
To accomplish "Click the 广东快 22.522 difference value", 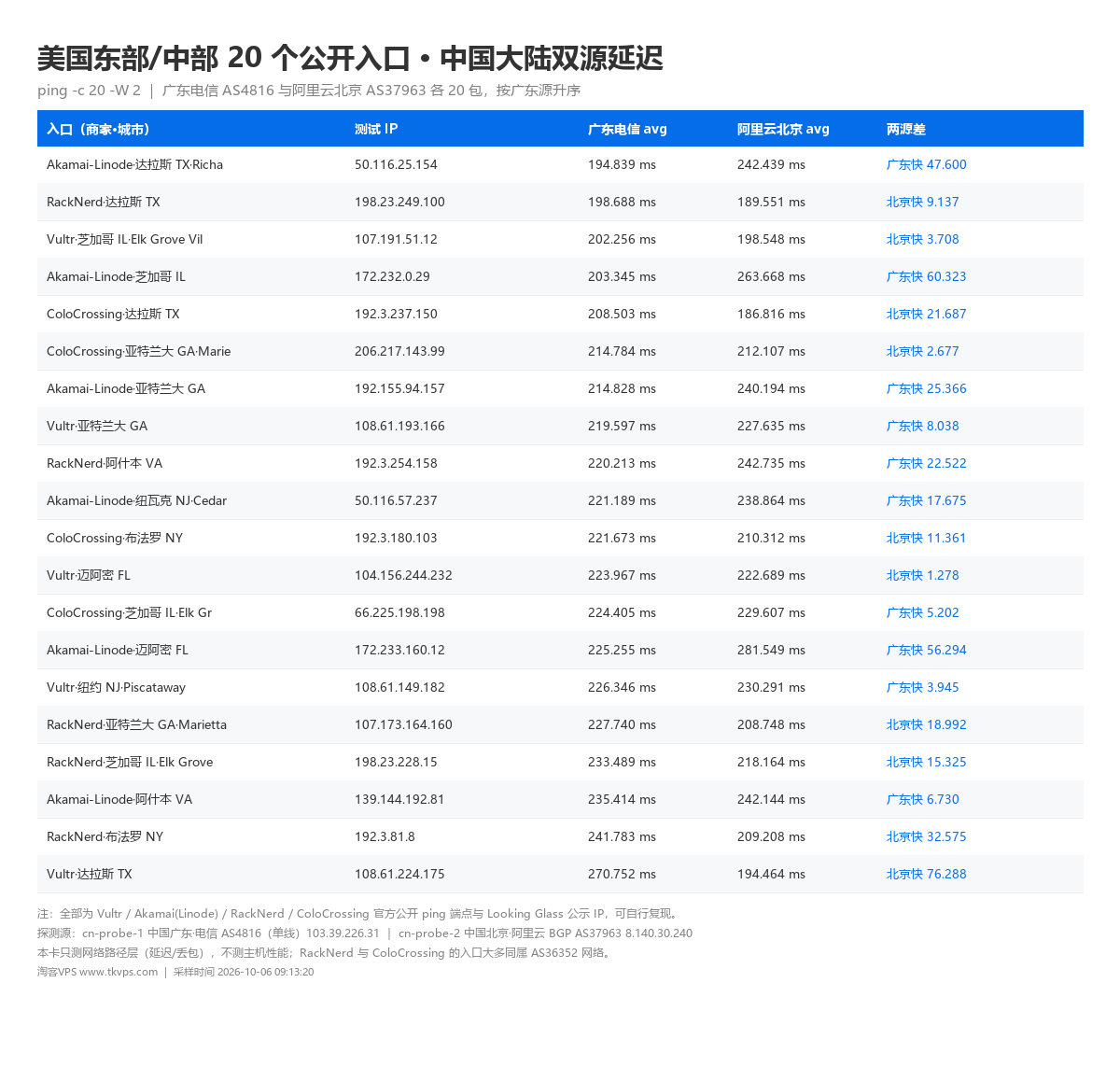I will click(927, 463).
